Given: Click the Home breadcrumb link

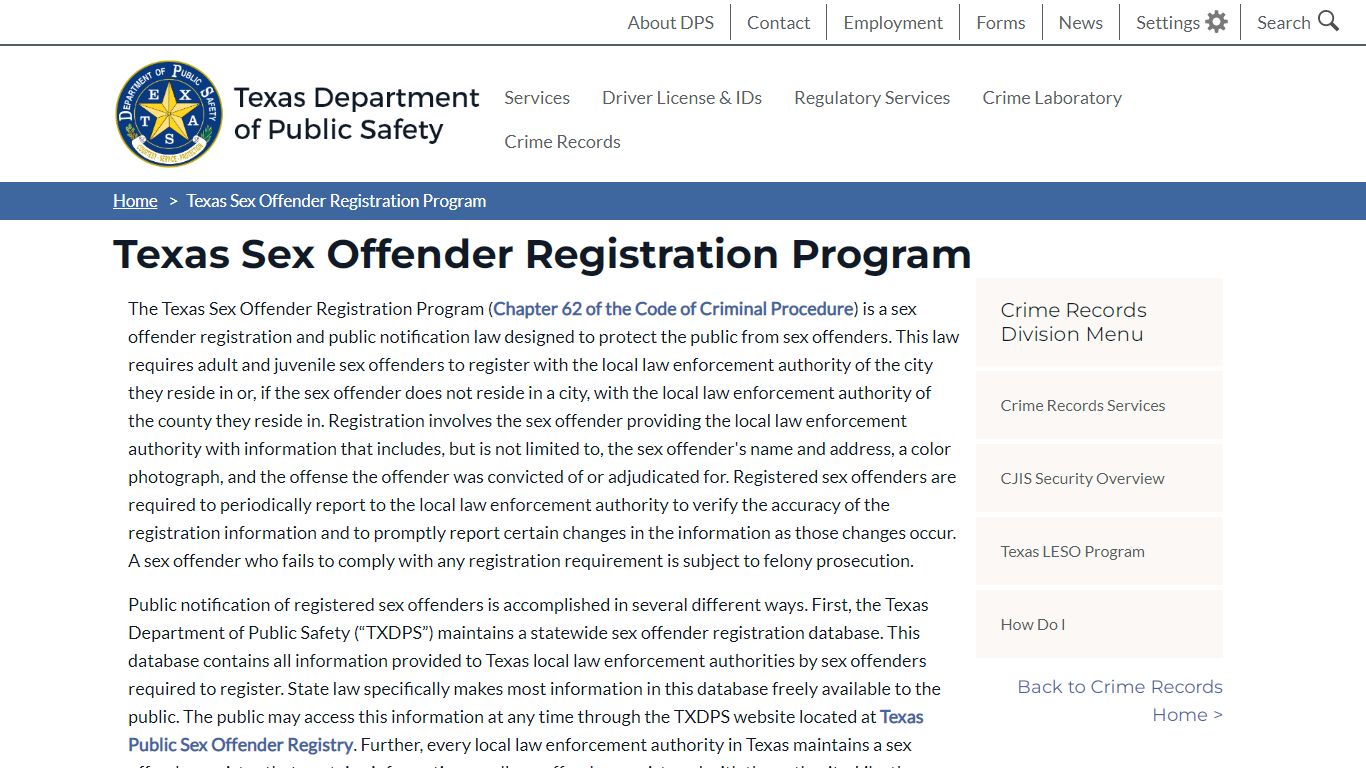Looking at the screenshot, I should tap(135, 200).
